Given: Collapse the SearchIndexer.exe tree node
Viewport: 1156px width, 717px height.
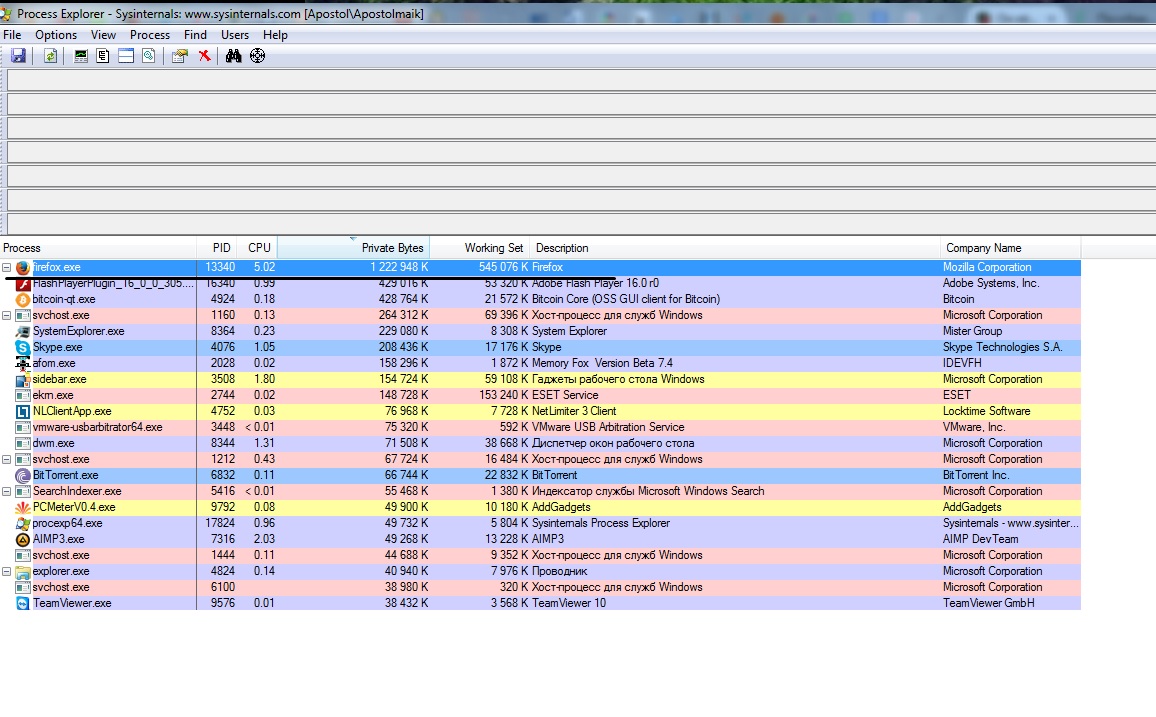Looking at the screenshot, I should [x=7, y=492].
